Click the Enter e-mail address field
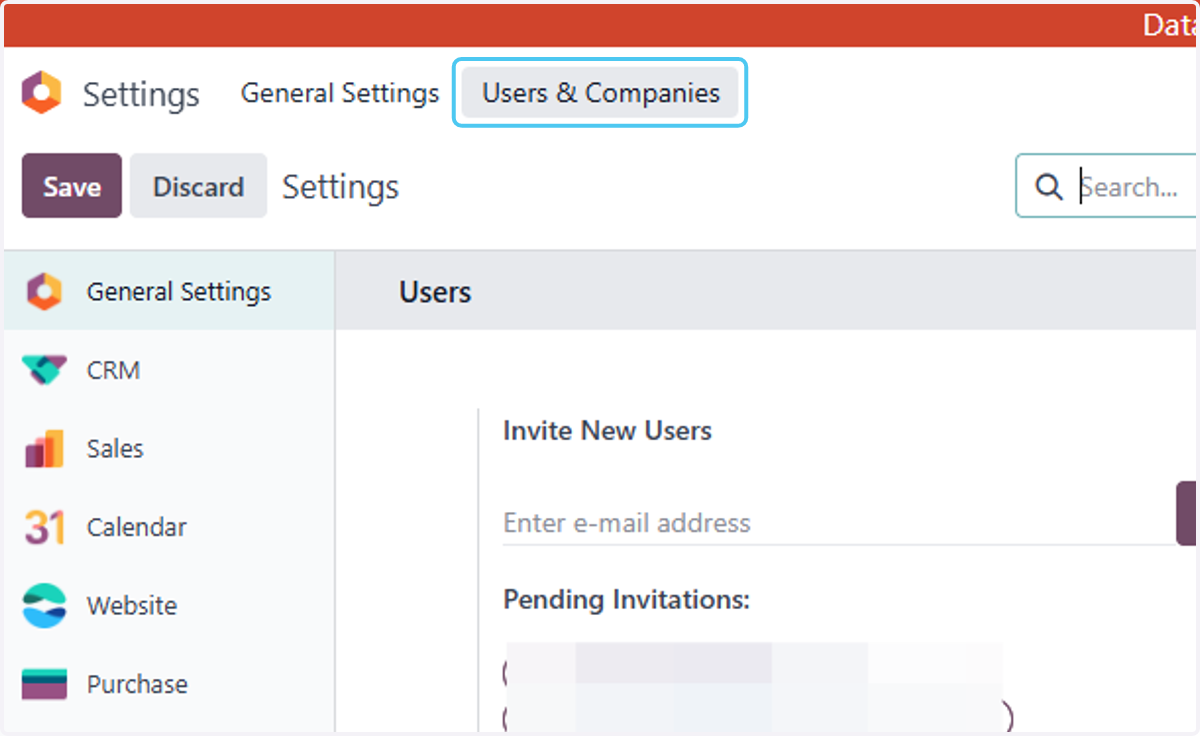Screen dimensions: 1200x736 pyautogui.click(x=838, y=523)
